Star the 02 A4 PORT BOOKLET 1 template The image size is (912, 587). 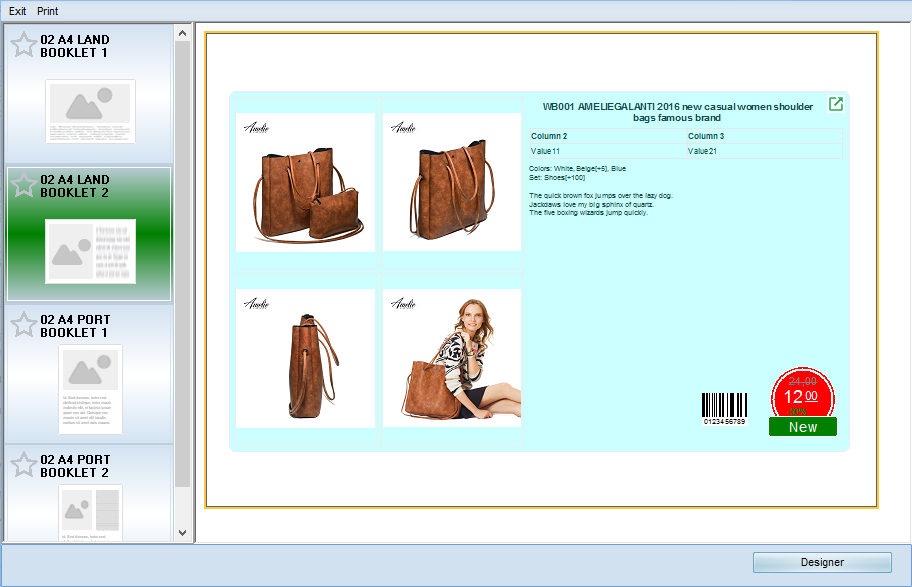(x=23, y=325)
